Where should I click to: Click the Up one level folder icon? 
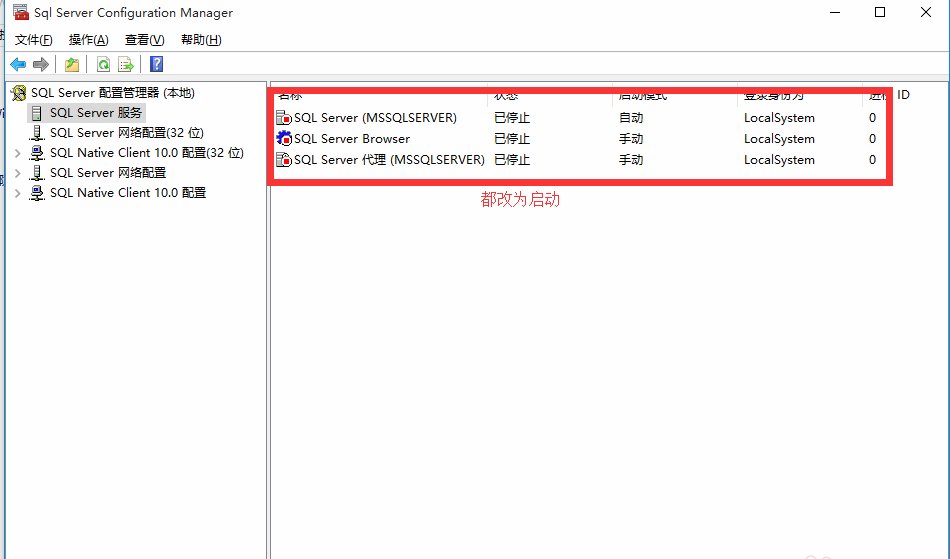pos(72,64)
